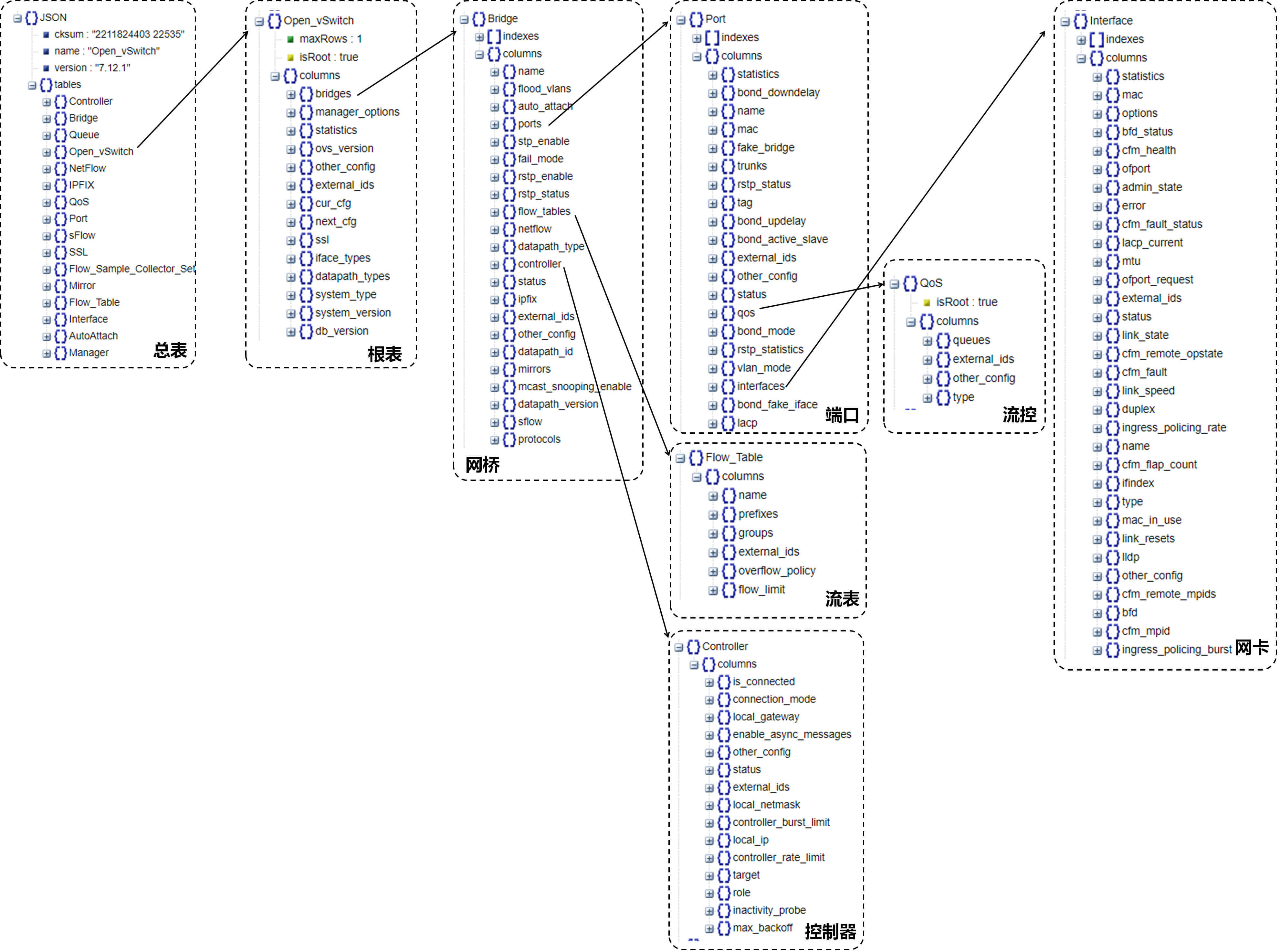This screenshot has width=1280, height=952.
Task: Collapse the tables node in JSON tree
Action: click(x=32, y=85)
